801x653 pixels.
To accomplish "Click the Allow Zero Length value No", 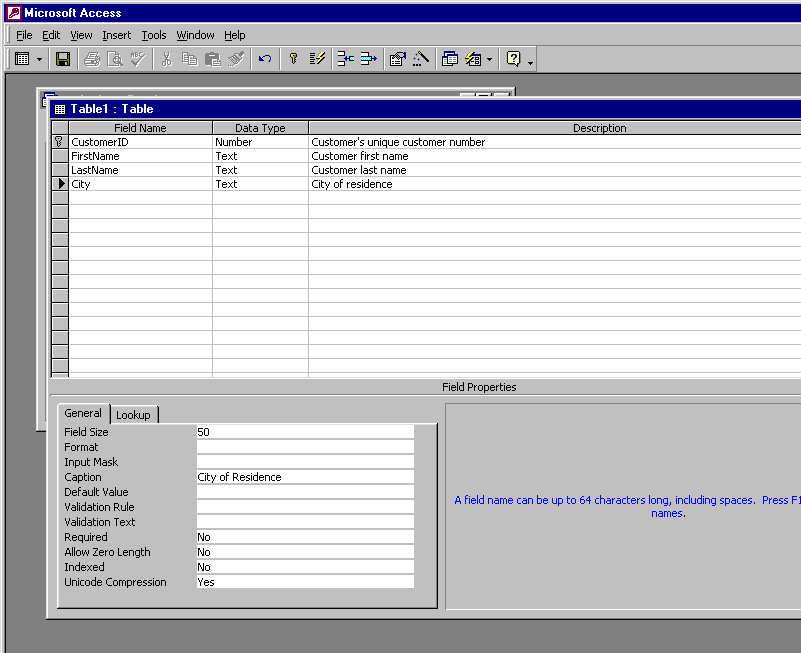I will pos(305,552).
